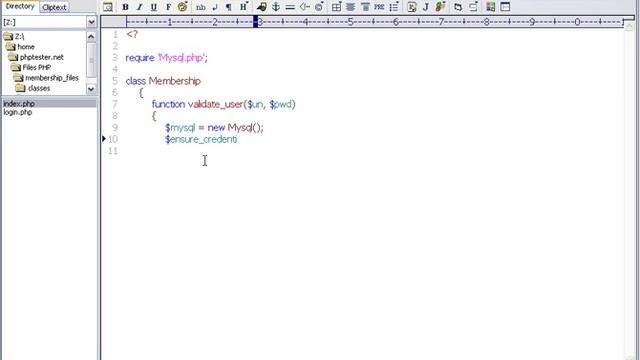Click ruler tab marker at column 3
This screenshot has width=640, height=360.
point(256,22)
